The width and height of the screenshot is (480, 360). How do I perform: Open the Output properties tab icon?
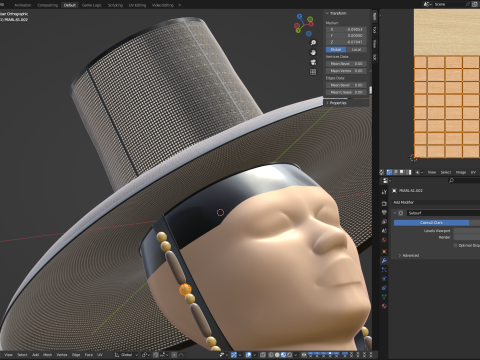click(384, 212)
